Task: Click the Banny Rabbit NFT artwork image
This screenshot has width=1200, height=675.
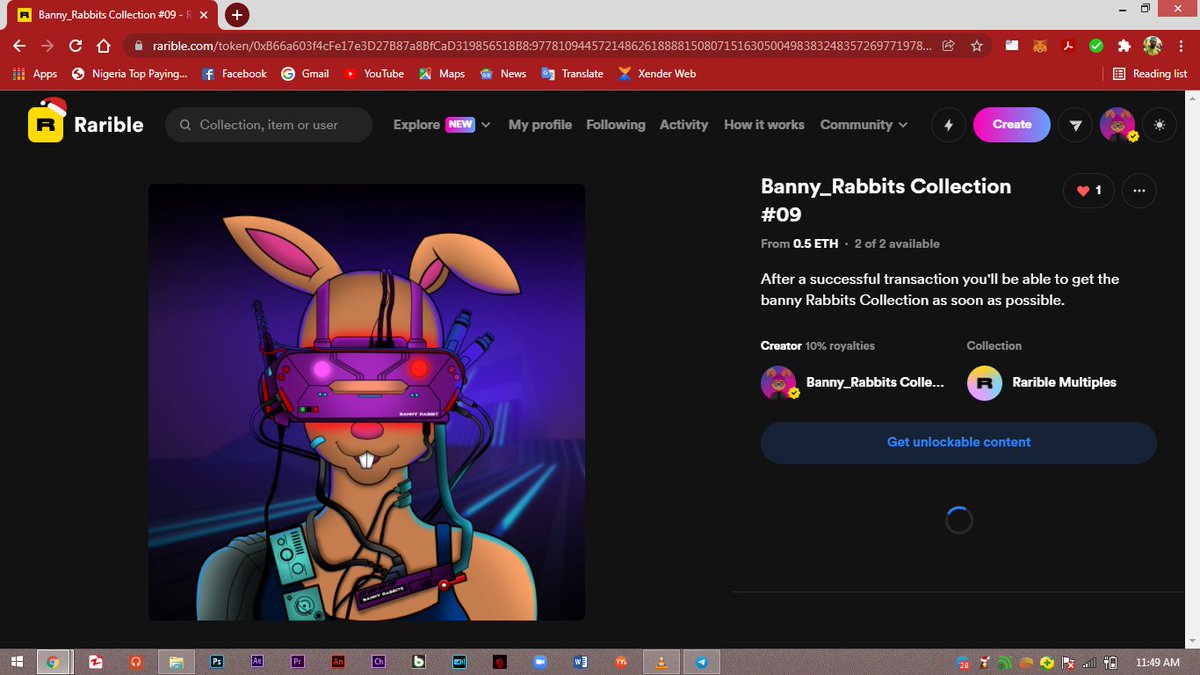Action: pyautogui.click(x=366, y=401)
